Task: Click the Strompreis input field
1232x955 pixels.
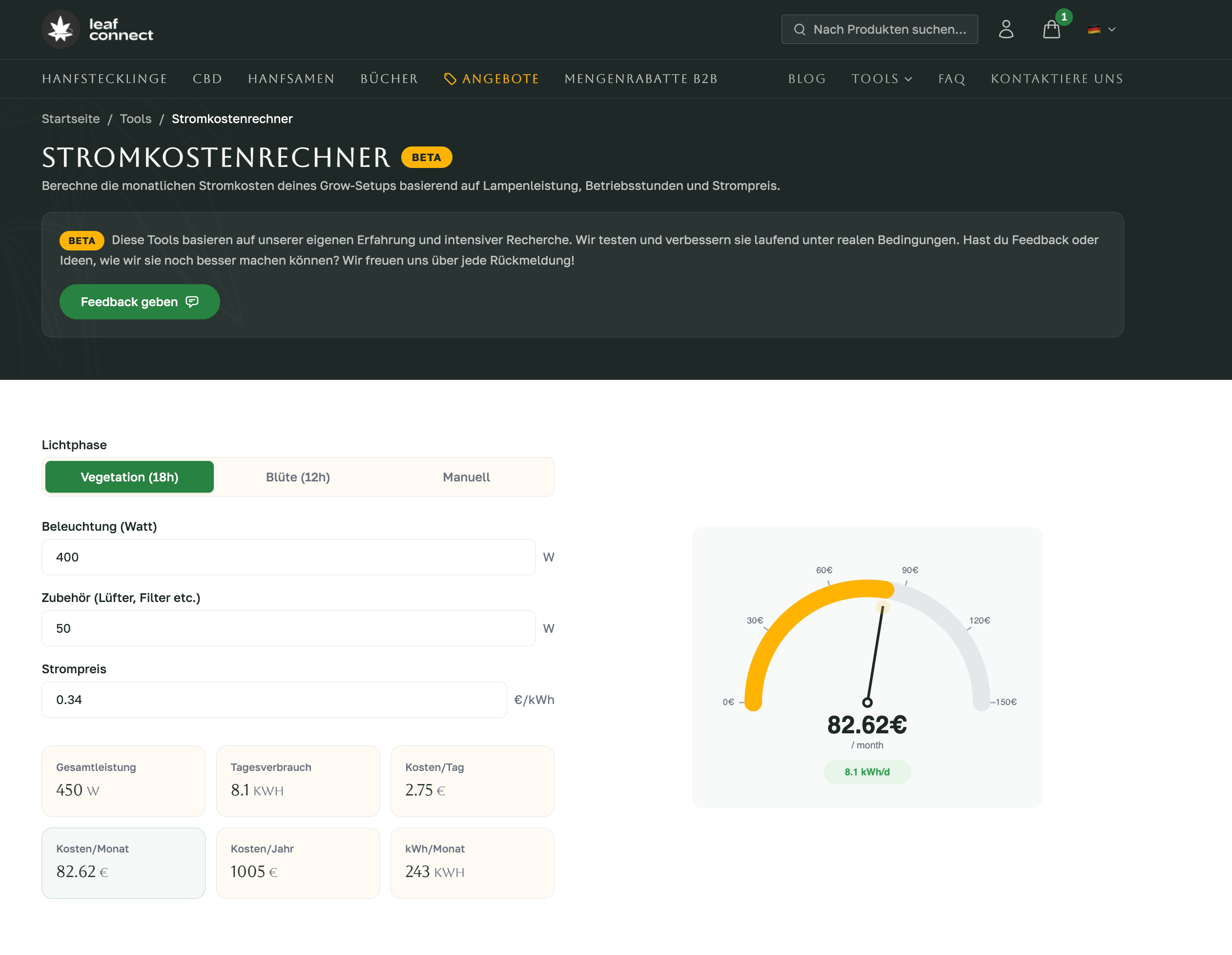Action: 274,700
